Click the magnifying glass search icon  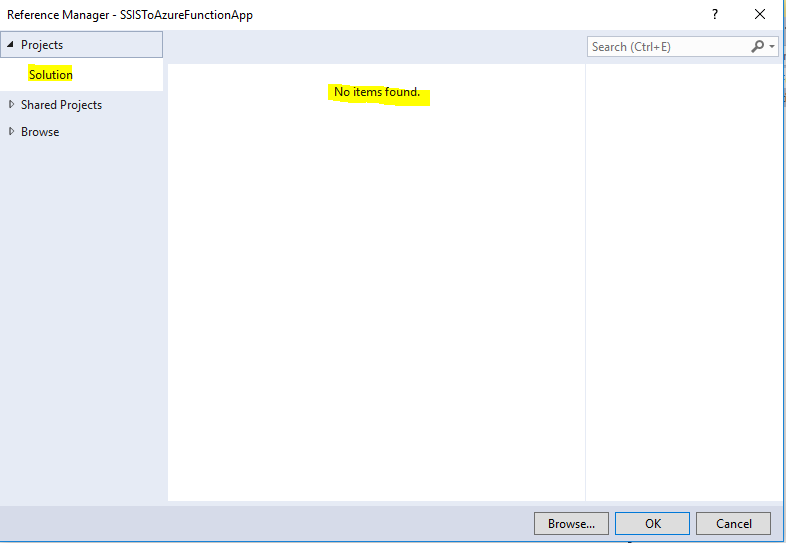coord(757,46)
